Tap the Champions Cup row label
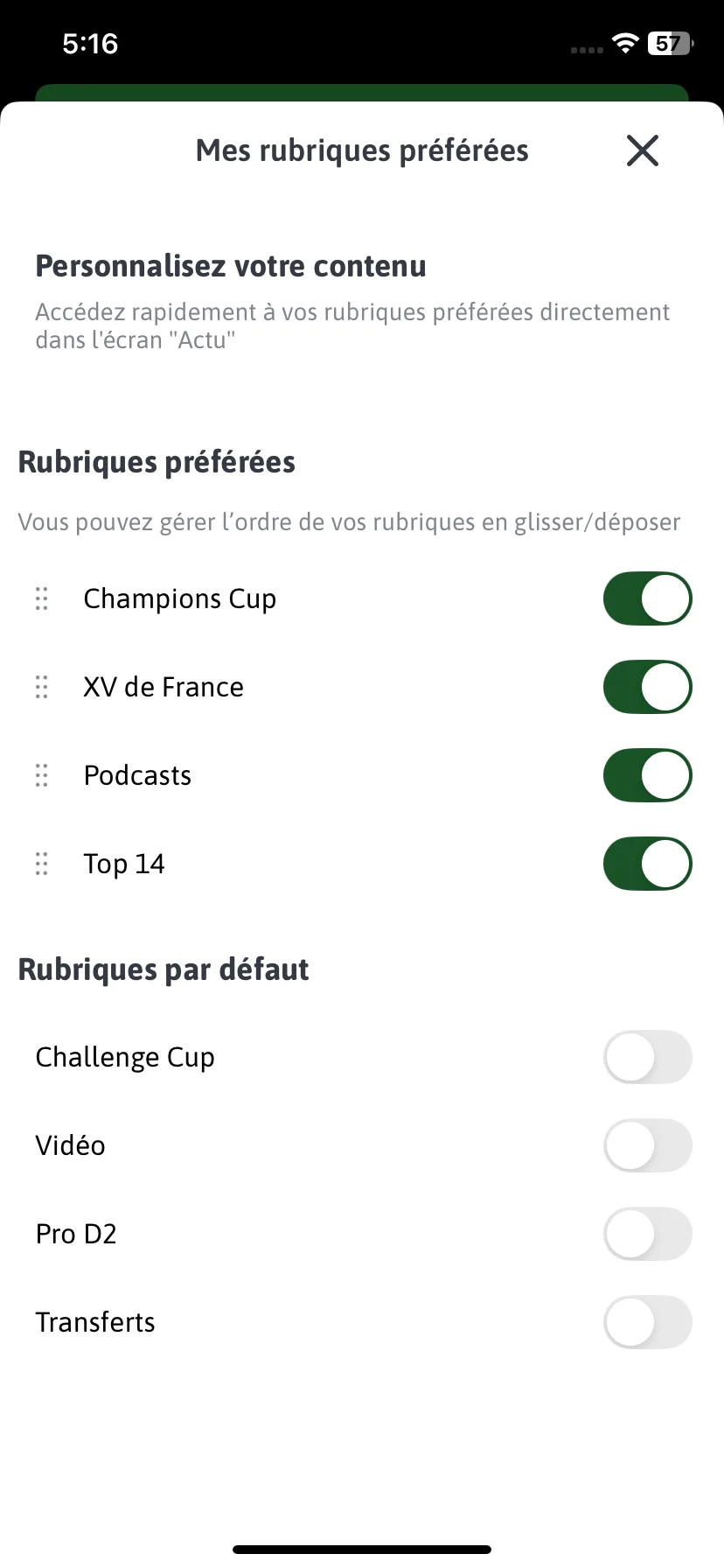Viewport: 724px width, 1568px height. coord(180,599)
